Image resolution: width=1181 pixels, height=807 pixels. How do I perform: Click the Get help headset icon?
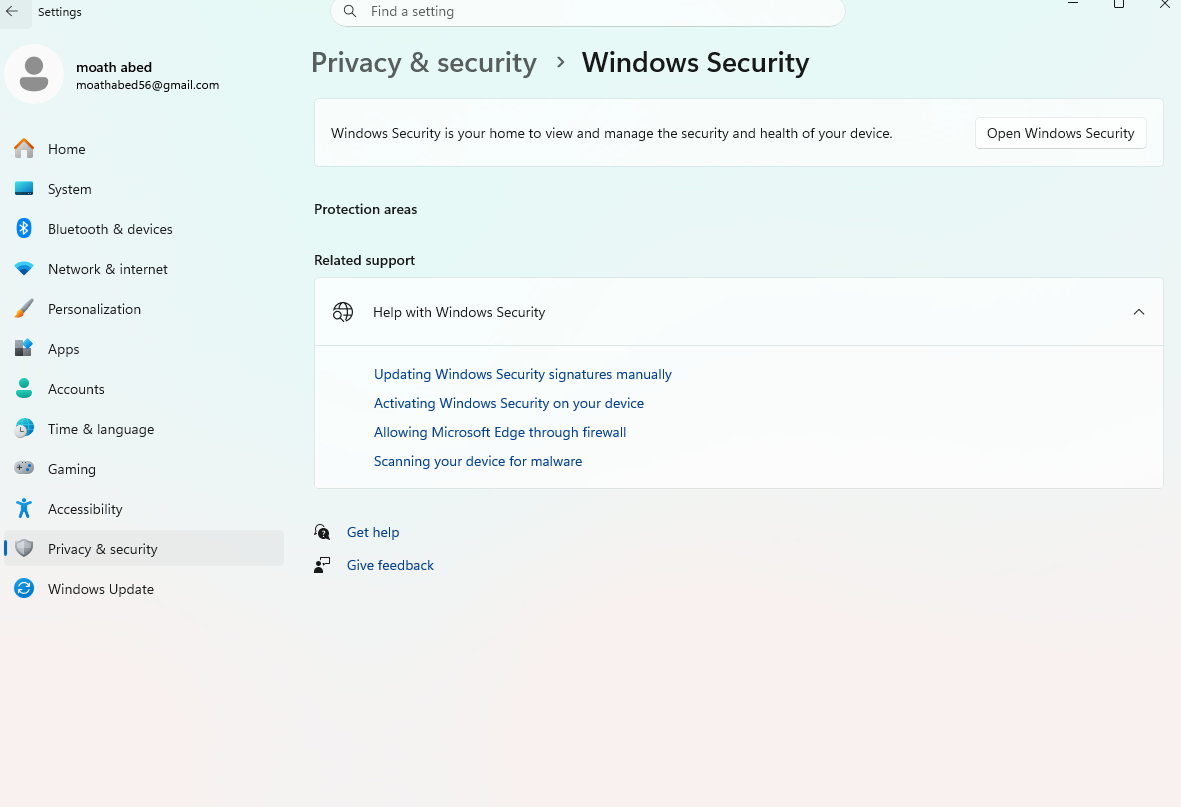tap(322, 532)
